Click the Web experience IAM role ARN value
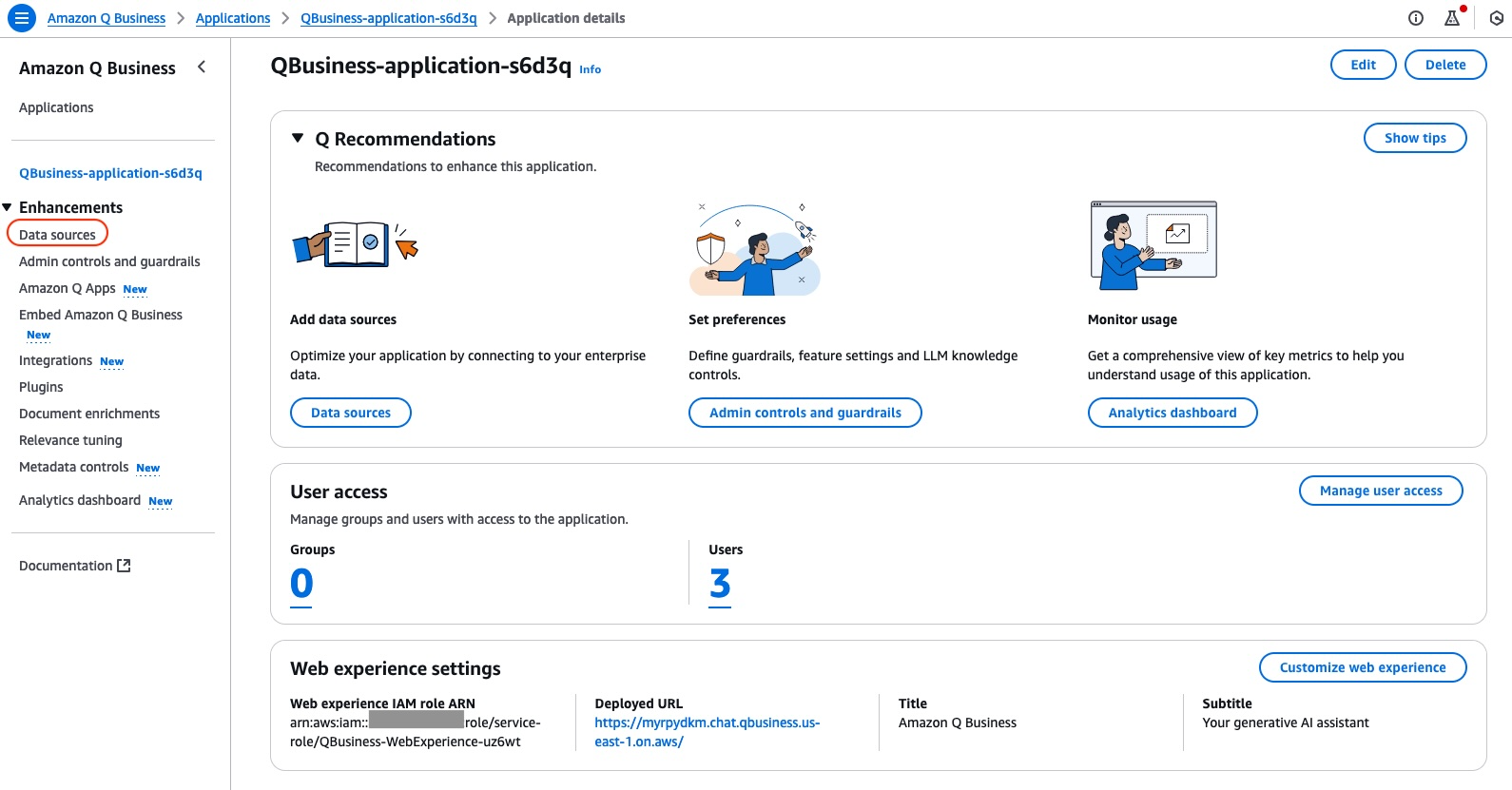Viewport: 1512px width, 790px height. (x=416, y=732)
